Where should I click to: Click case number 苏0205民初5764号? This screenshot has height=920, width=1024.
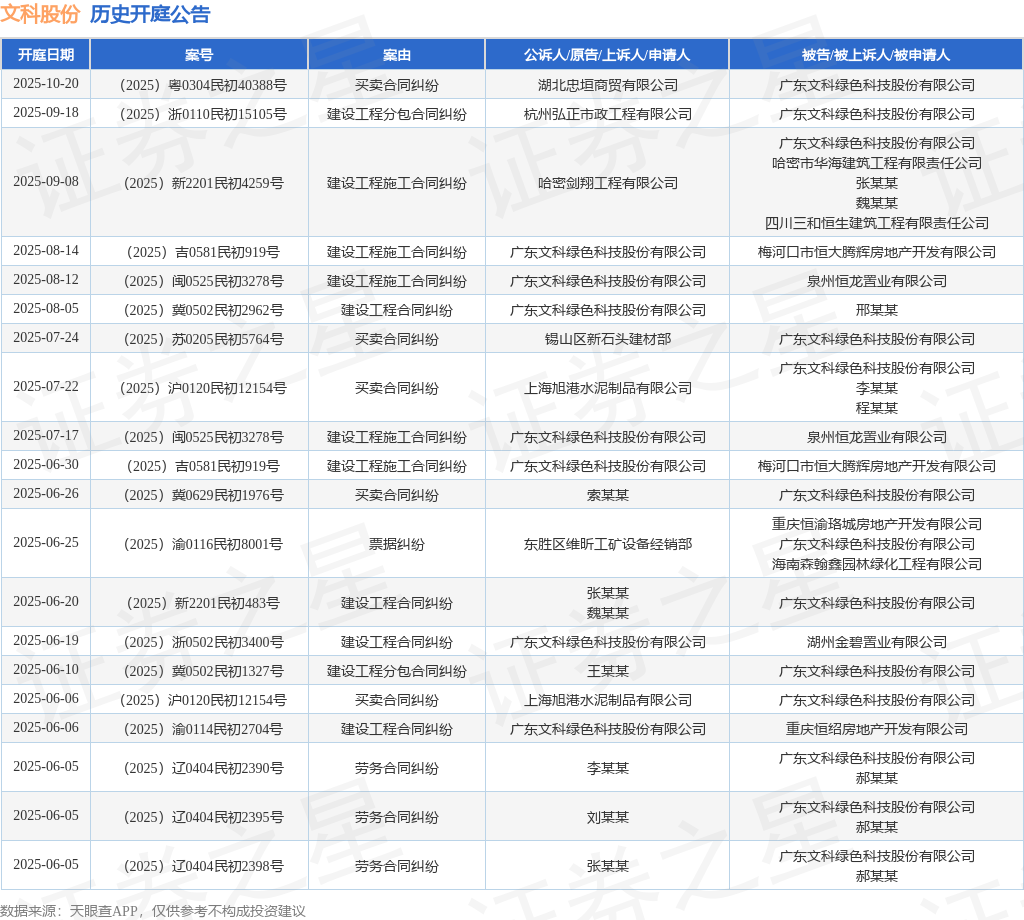pyautogui.click(x=204, y=340)
